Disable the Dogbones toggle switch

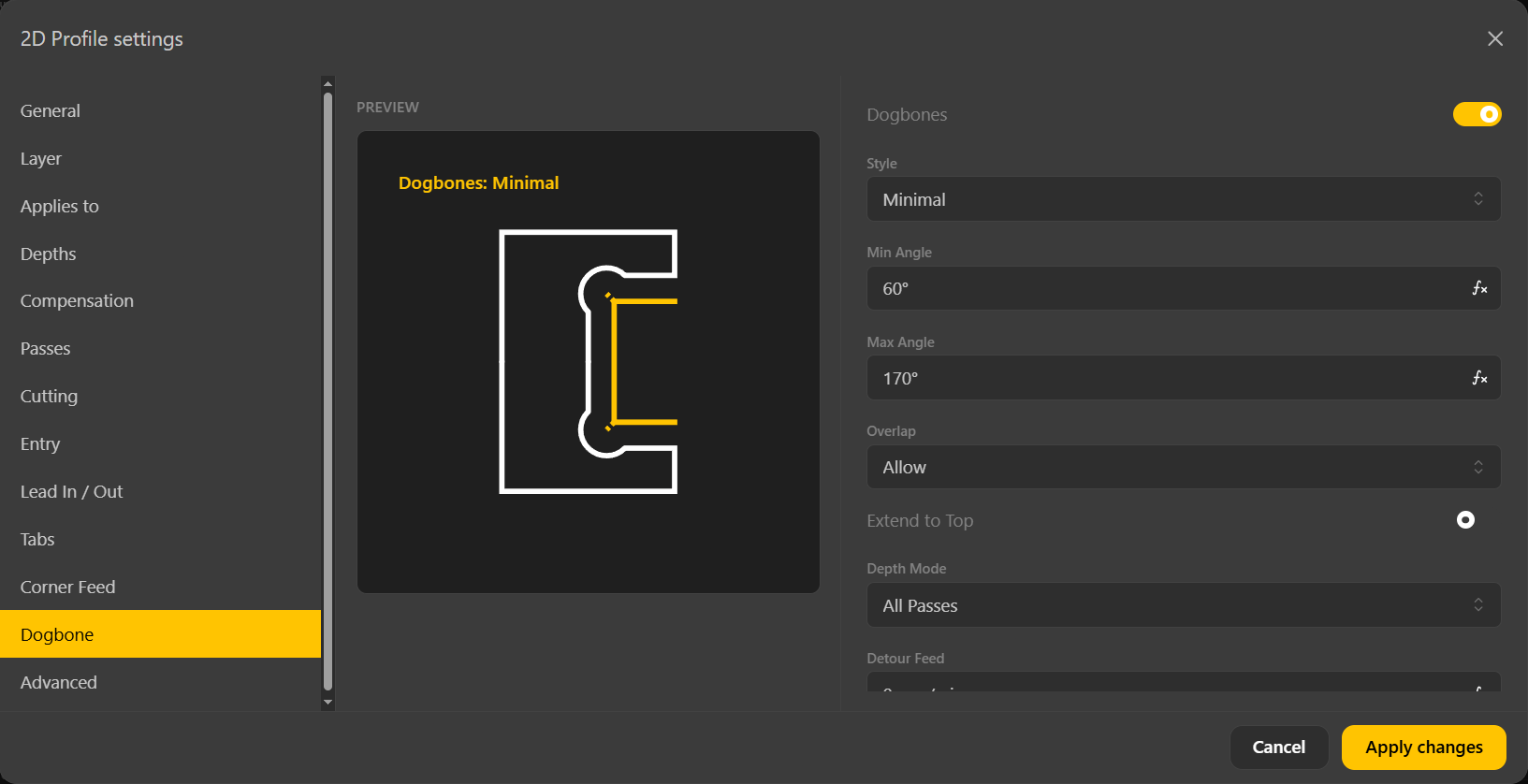pos(1477,115)
